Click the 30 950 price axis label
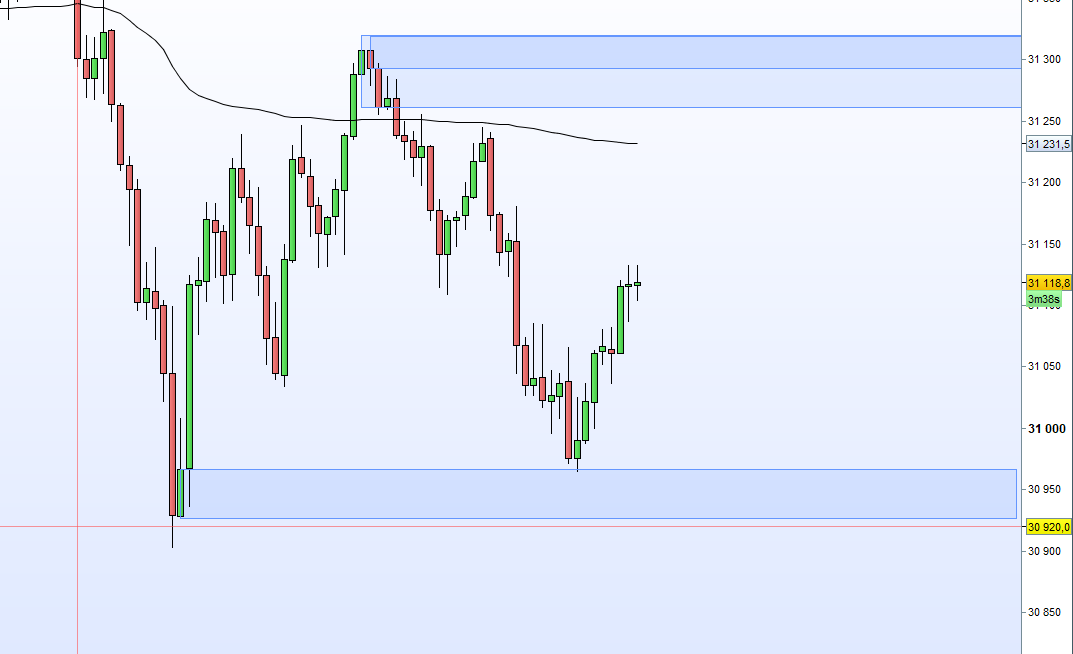This screenshot has height=654, width=1073. [x=1044, y=489]
